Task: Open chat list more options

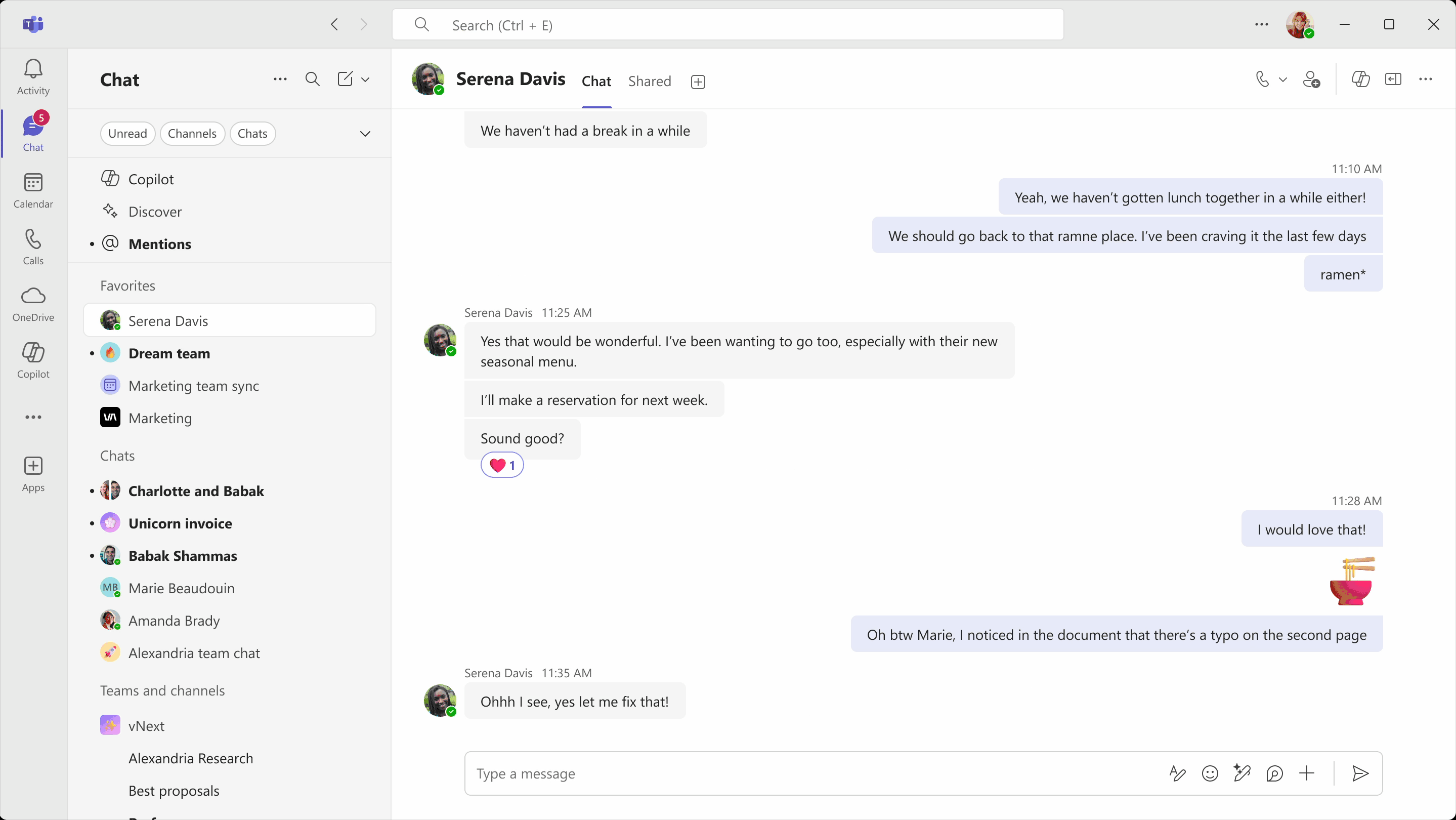Action: [280, 79]
